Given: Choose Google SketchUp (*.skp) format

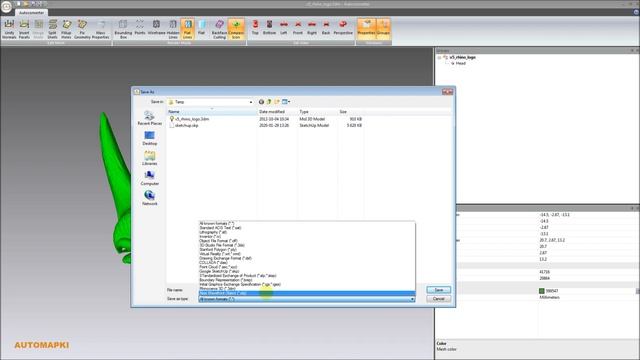Looking at the screenshot, I should pos(307,271).
